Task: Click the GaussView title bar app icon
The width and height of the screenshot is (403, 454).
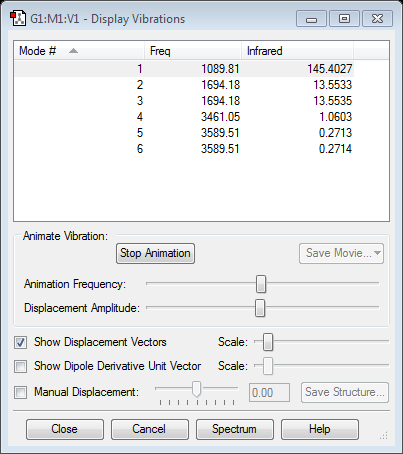Action: (18, 19)
